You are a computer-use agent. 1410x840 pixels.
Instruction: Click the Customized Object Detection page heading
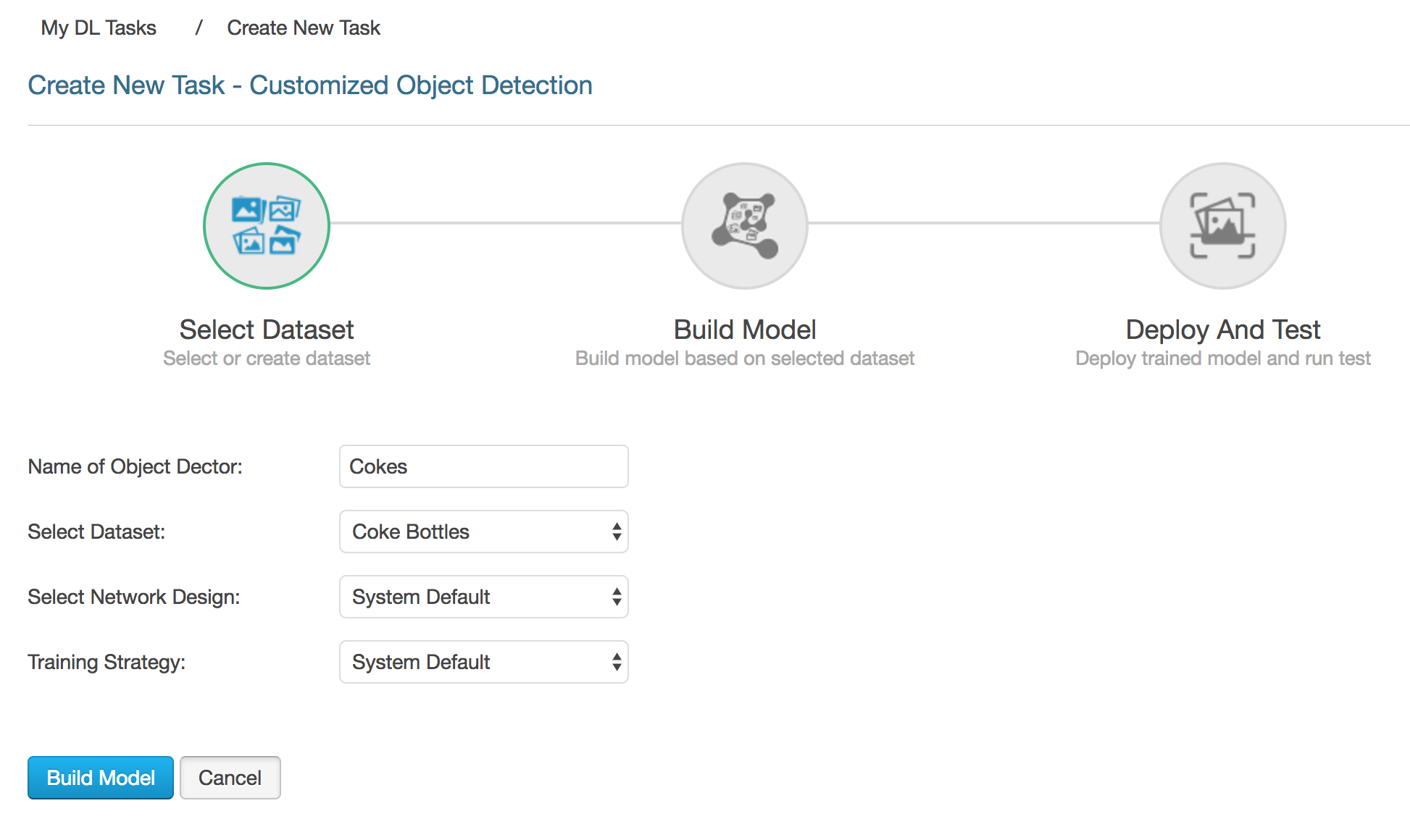(x=310, y=85)
